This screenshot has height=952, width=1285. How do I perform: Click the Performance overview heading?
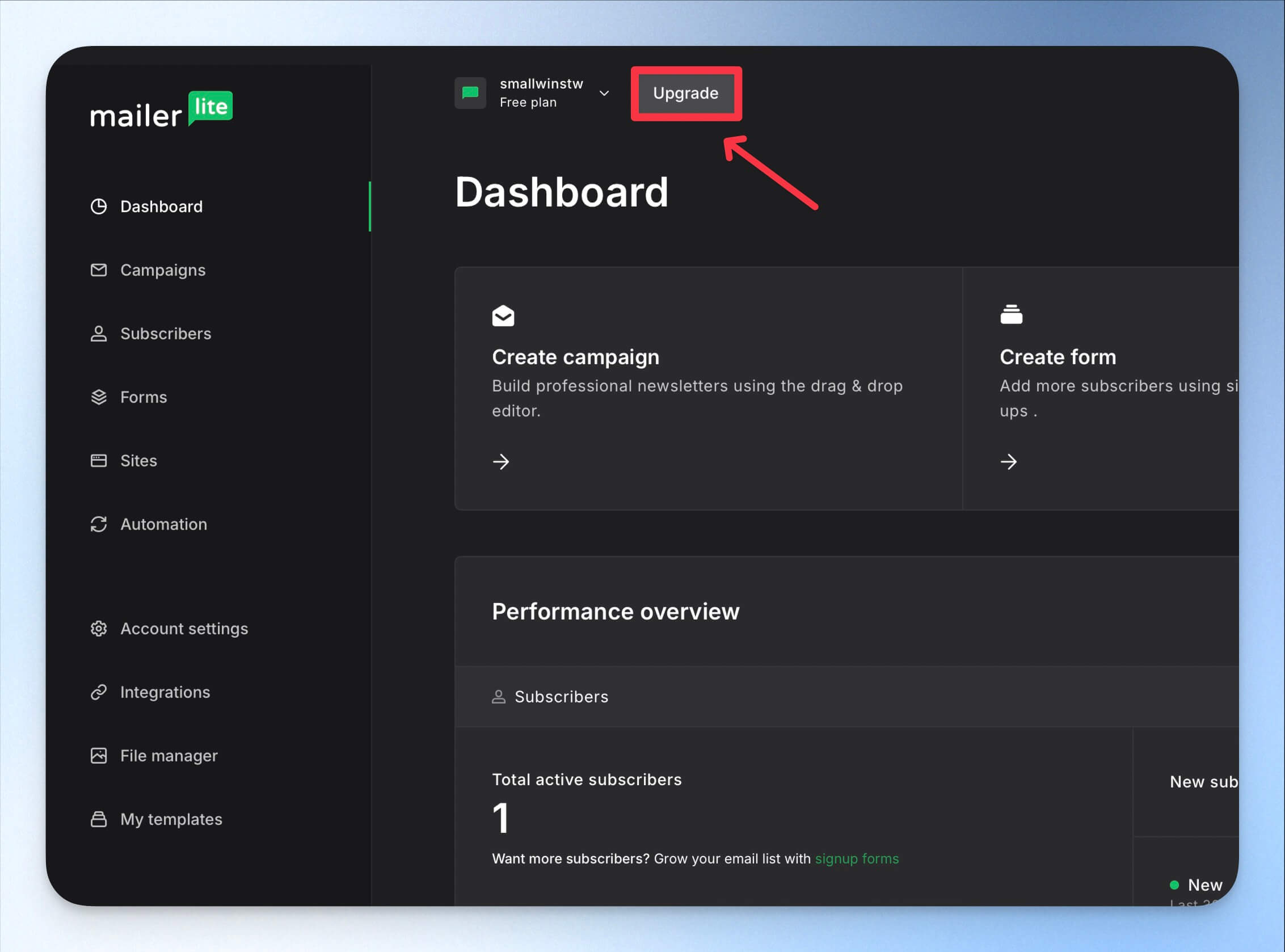click(616, 612)
